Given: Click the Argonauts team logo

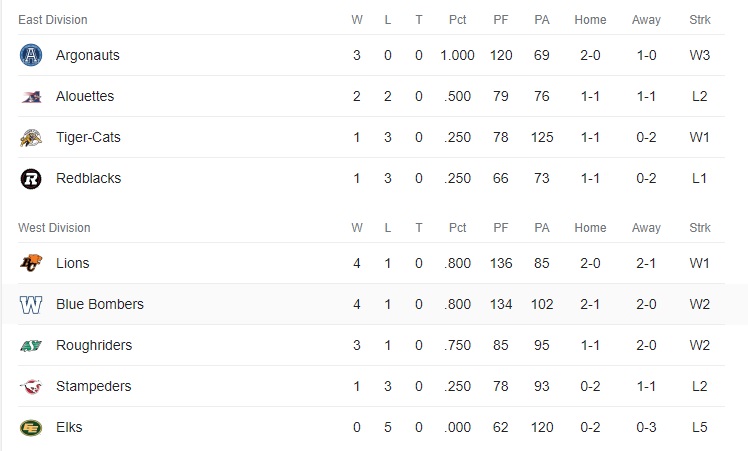Looking at the screenshot, I should coord(31,56).
